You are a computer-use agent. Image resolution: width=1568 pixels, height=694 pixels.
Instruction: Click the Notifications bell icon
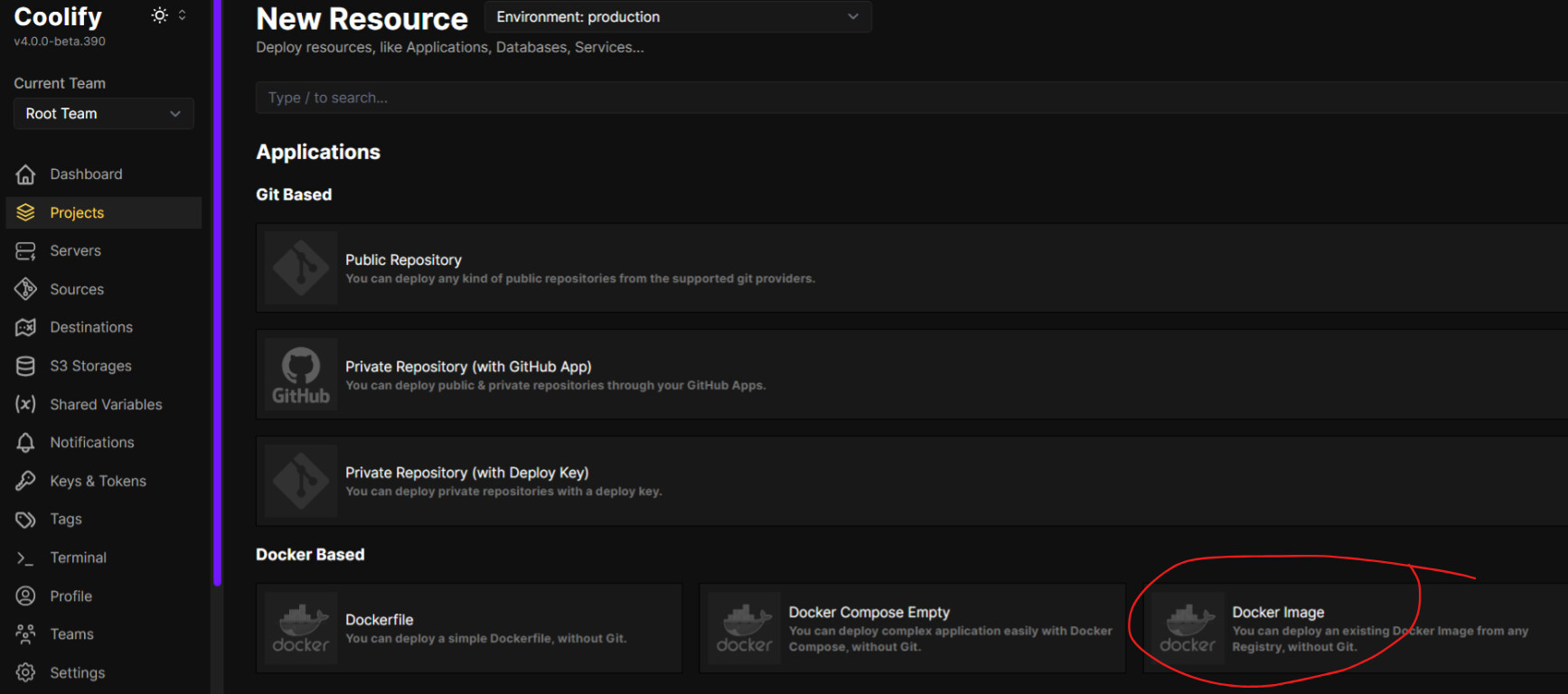click(25, 443)
